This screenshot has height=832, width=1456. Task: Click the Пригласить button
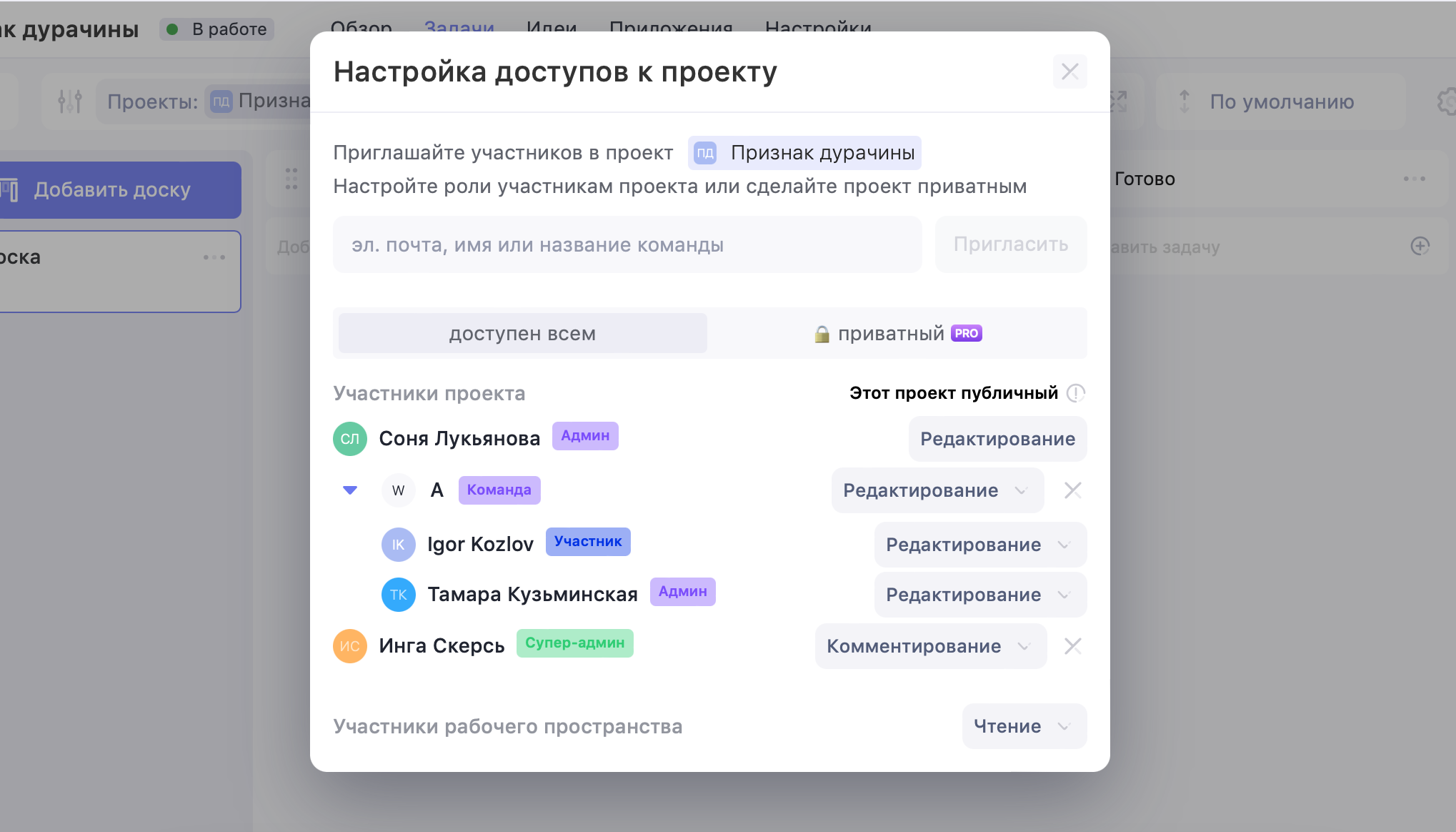pyautogui.click(x=1010, y=244)
